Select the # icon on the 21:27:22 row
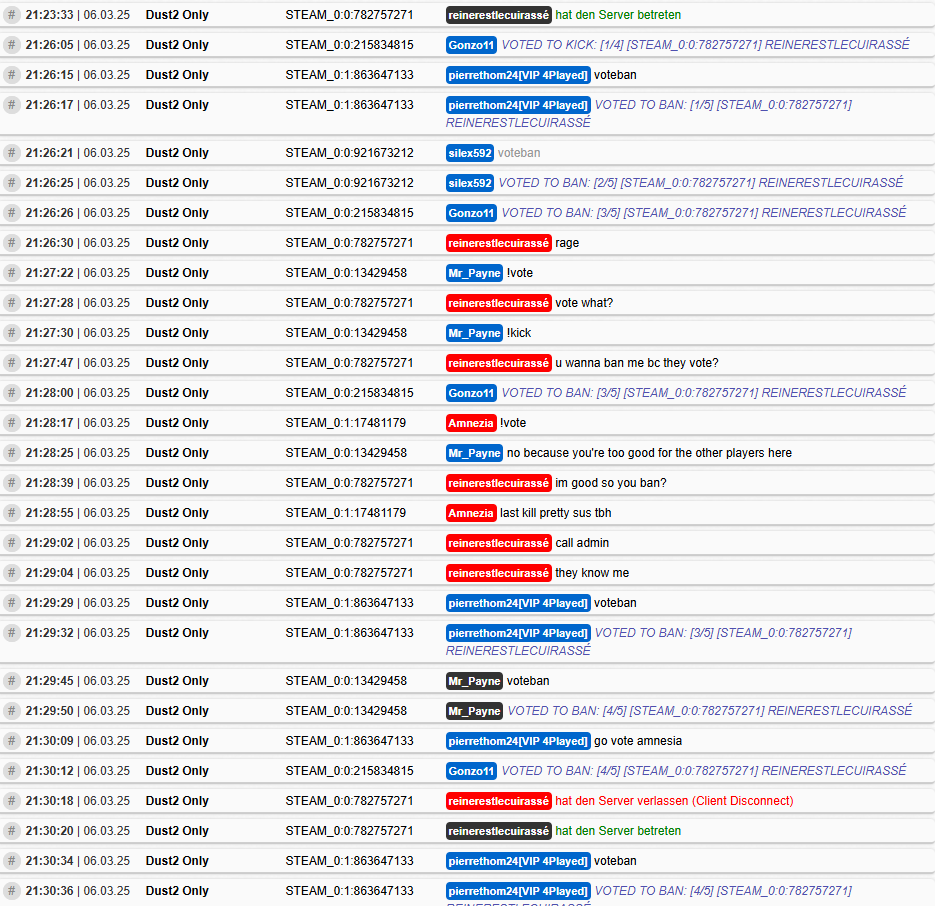Image resolution: width=935 pixels, height=906 pixels. pos(12,273)
